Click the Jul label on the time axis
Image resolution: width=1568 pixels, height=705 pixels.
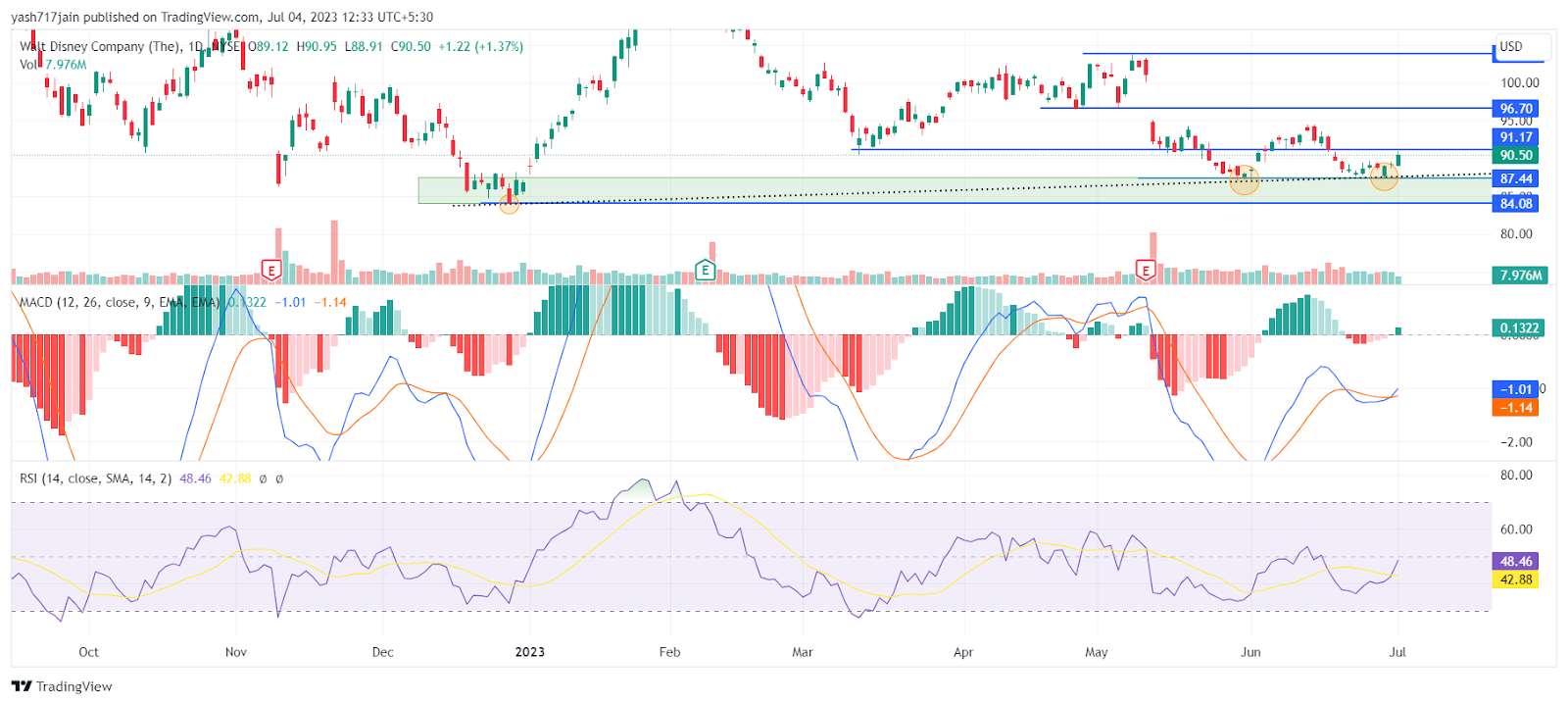pyautogui.click(x=1397, y=652)
